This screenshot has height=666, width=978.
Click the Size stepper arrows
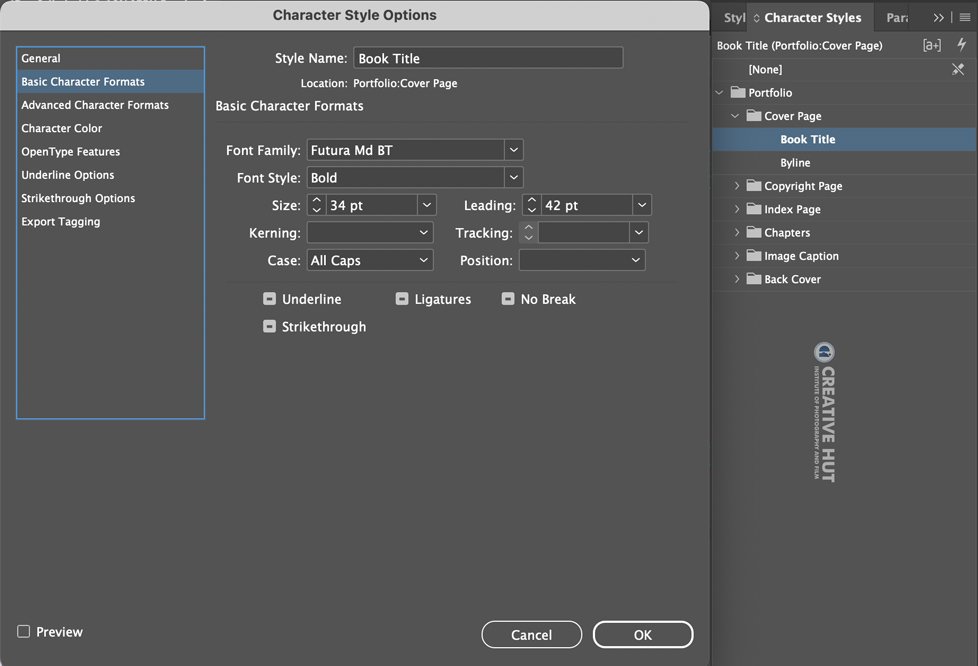pos(317,205)
